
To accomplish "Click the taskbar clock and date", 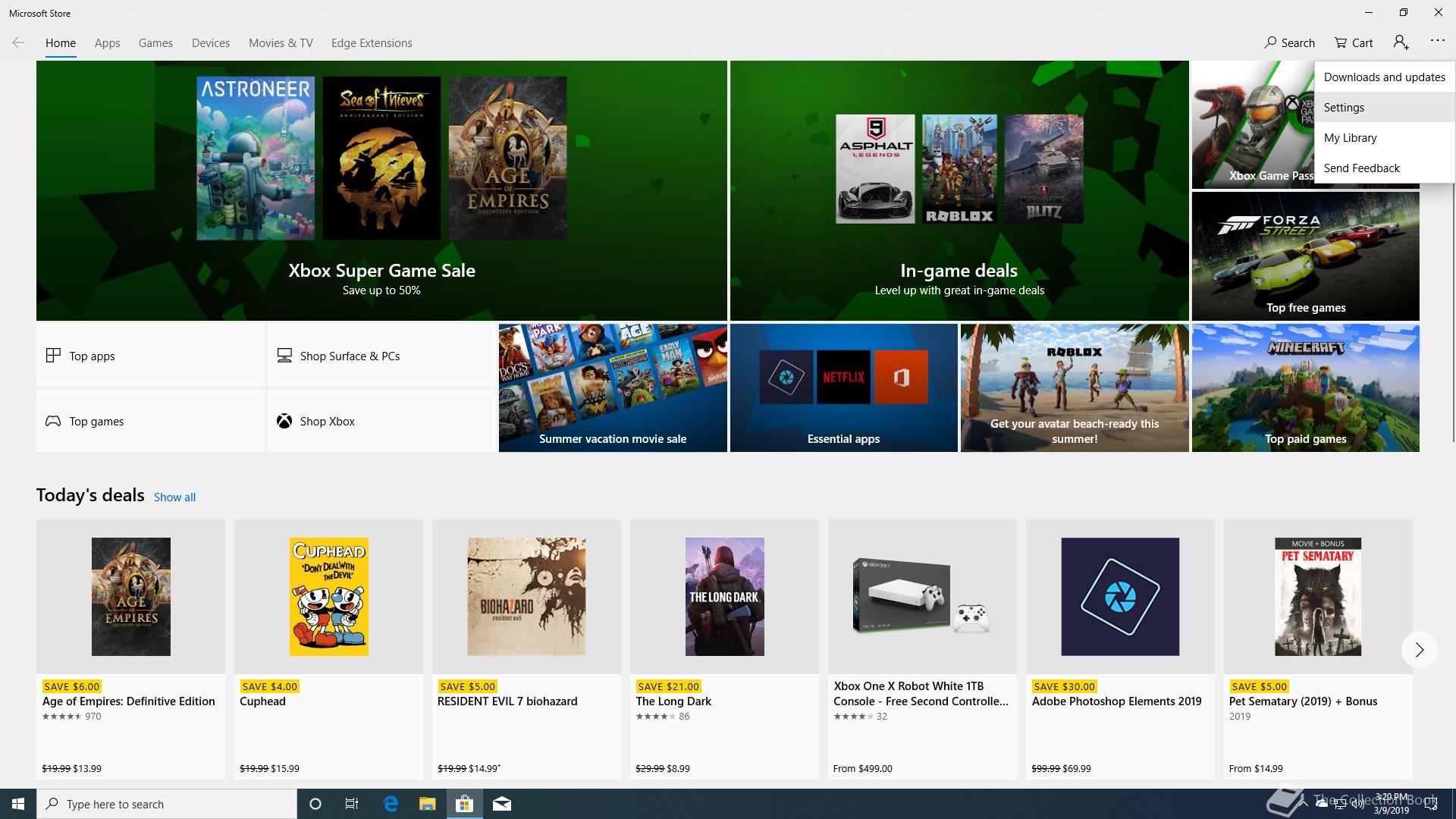I will tap(1391, 804).
